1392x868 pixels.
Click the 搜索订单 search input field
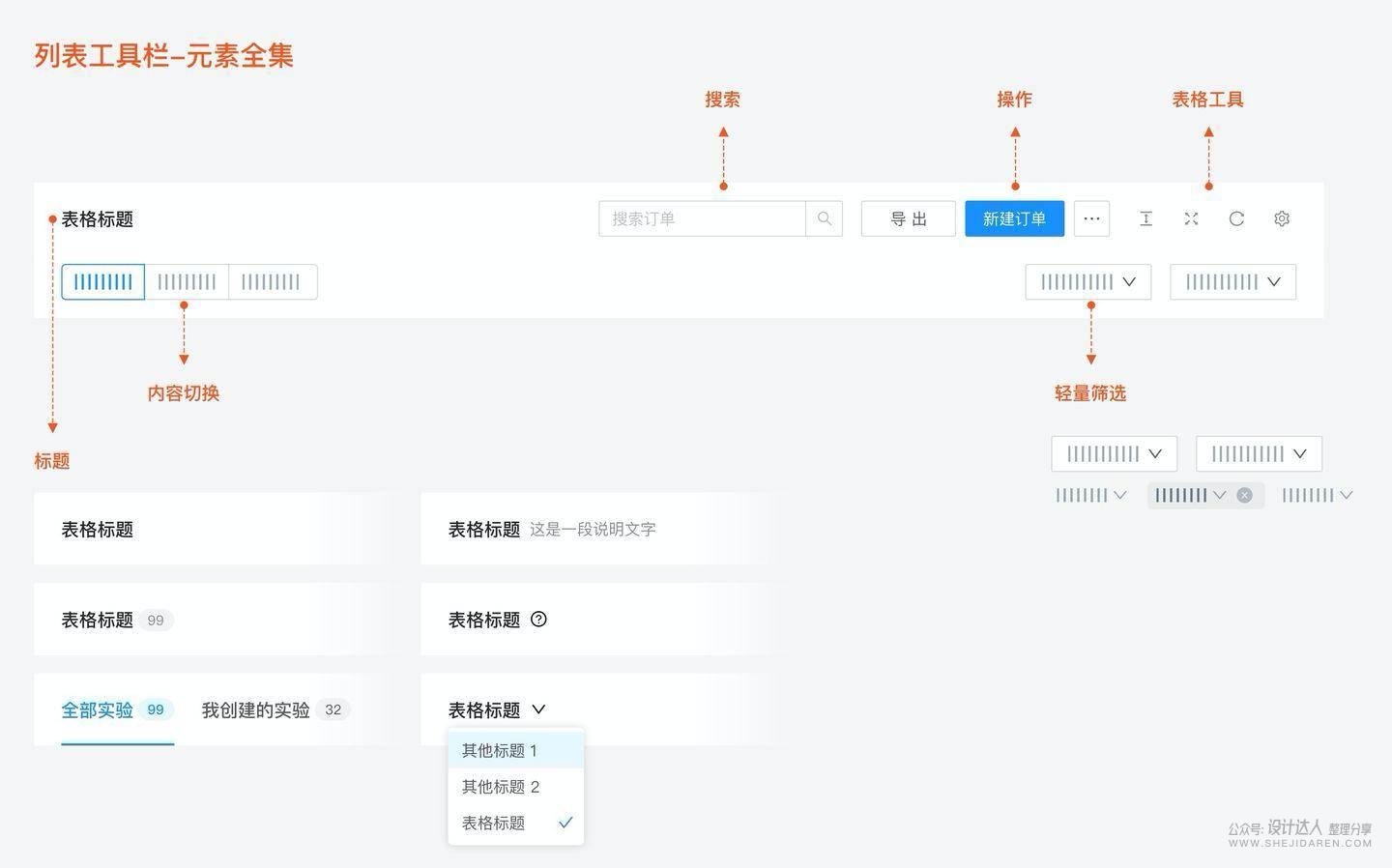click(x=702, y=218)
